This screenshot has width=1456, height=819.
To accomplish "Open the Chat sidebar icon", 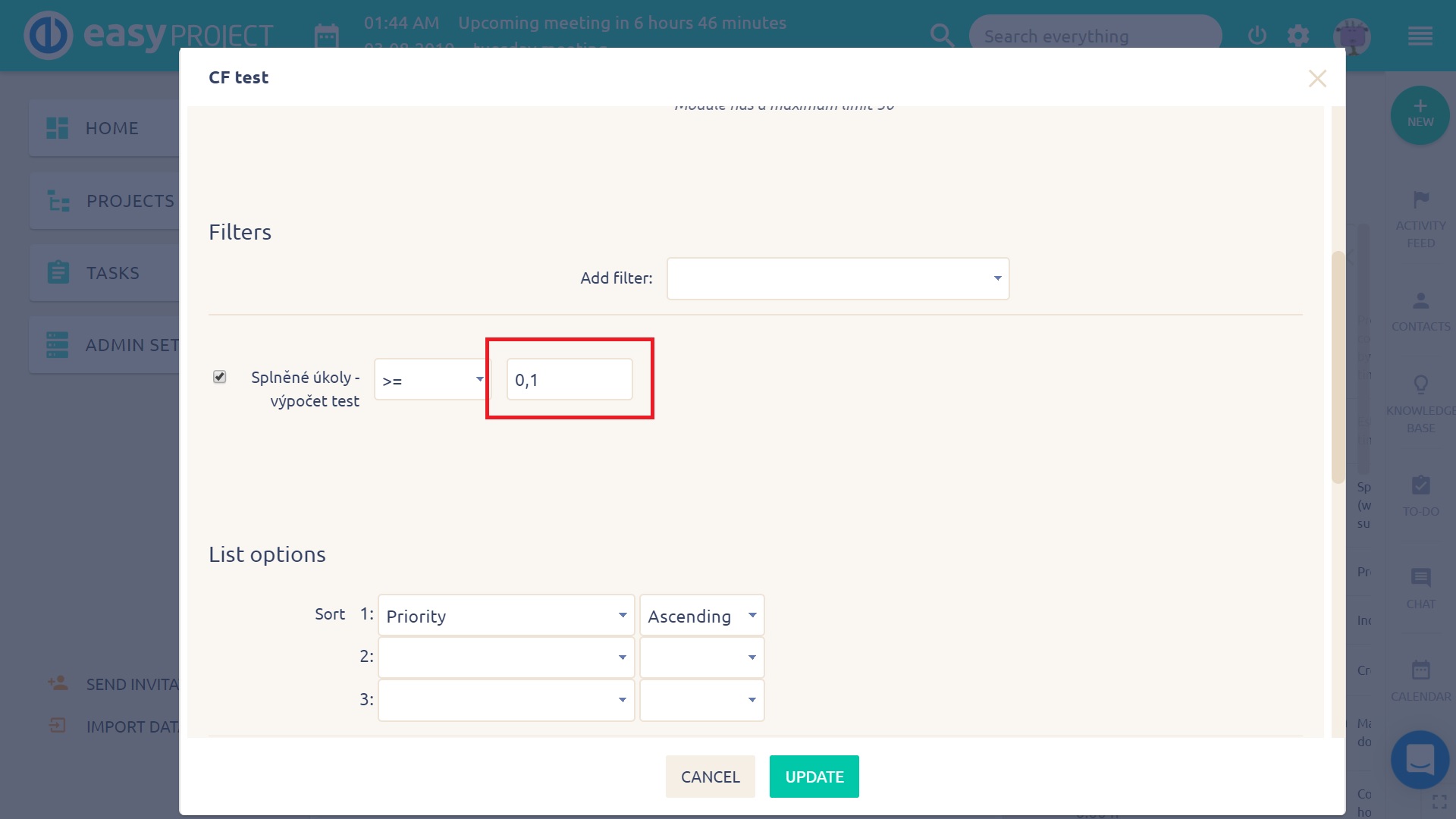I will pos(1420,579).
